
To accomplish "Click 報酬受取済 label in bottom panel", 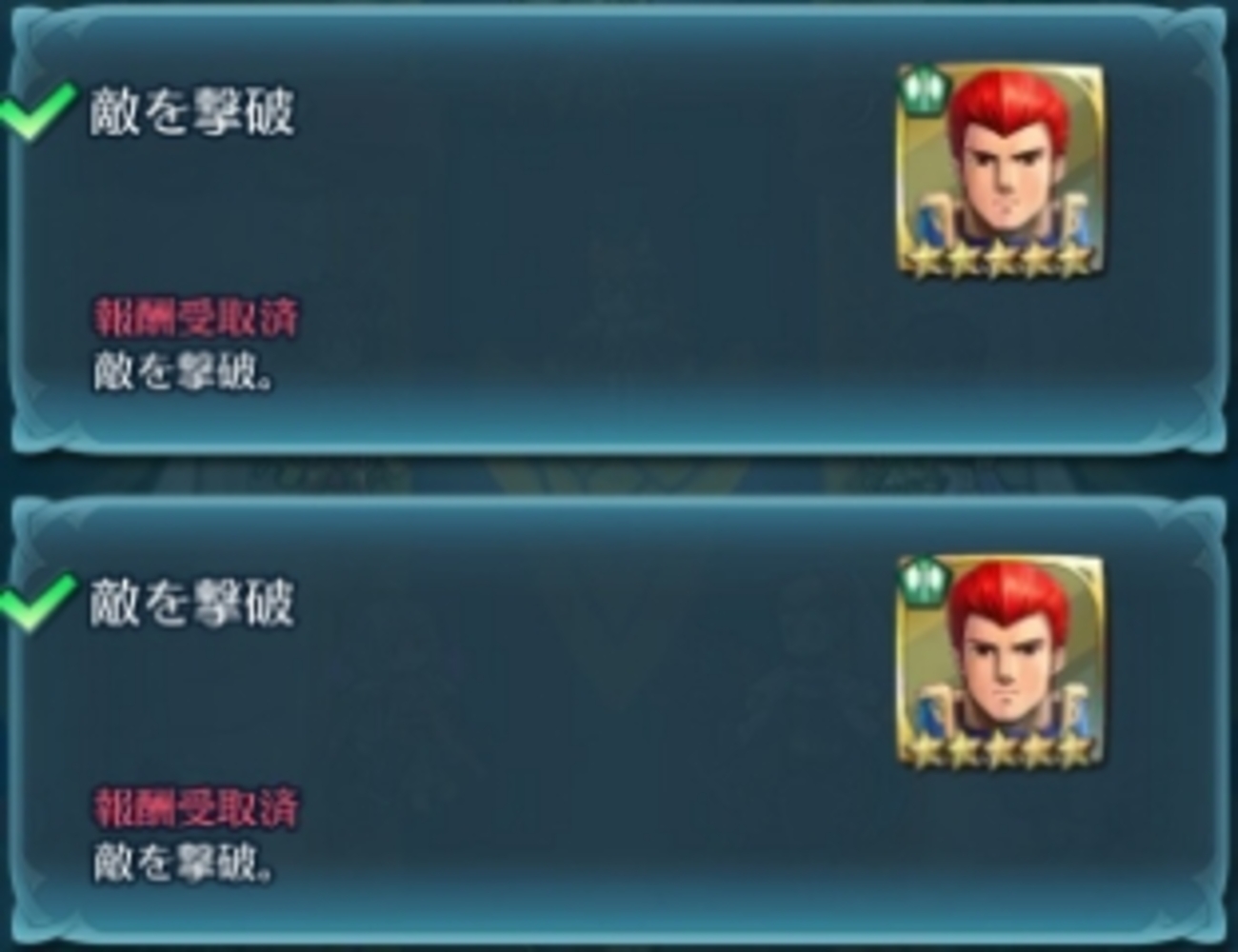I will click(195, 808).
